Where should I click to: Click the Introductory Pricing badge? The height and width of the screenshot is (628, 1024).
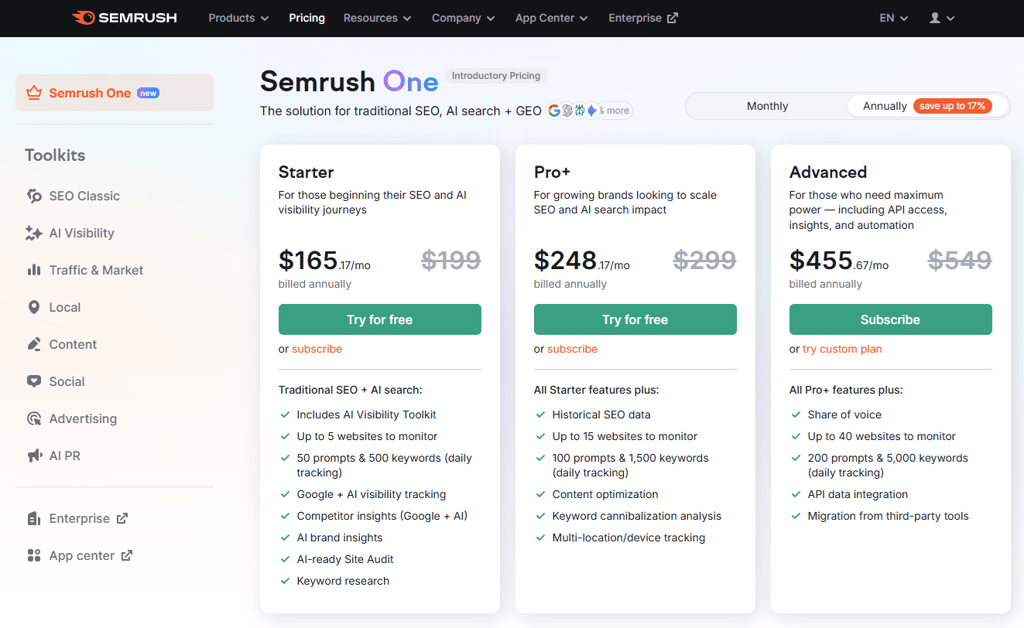tap(496, 76)
